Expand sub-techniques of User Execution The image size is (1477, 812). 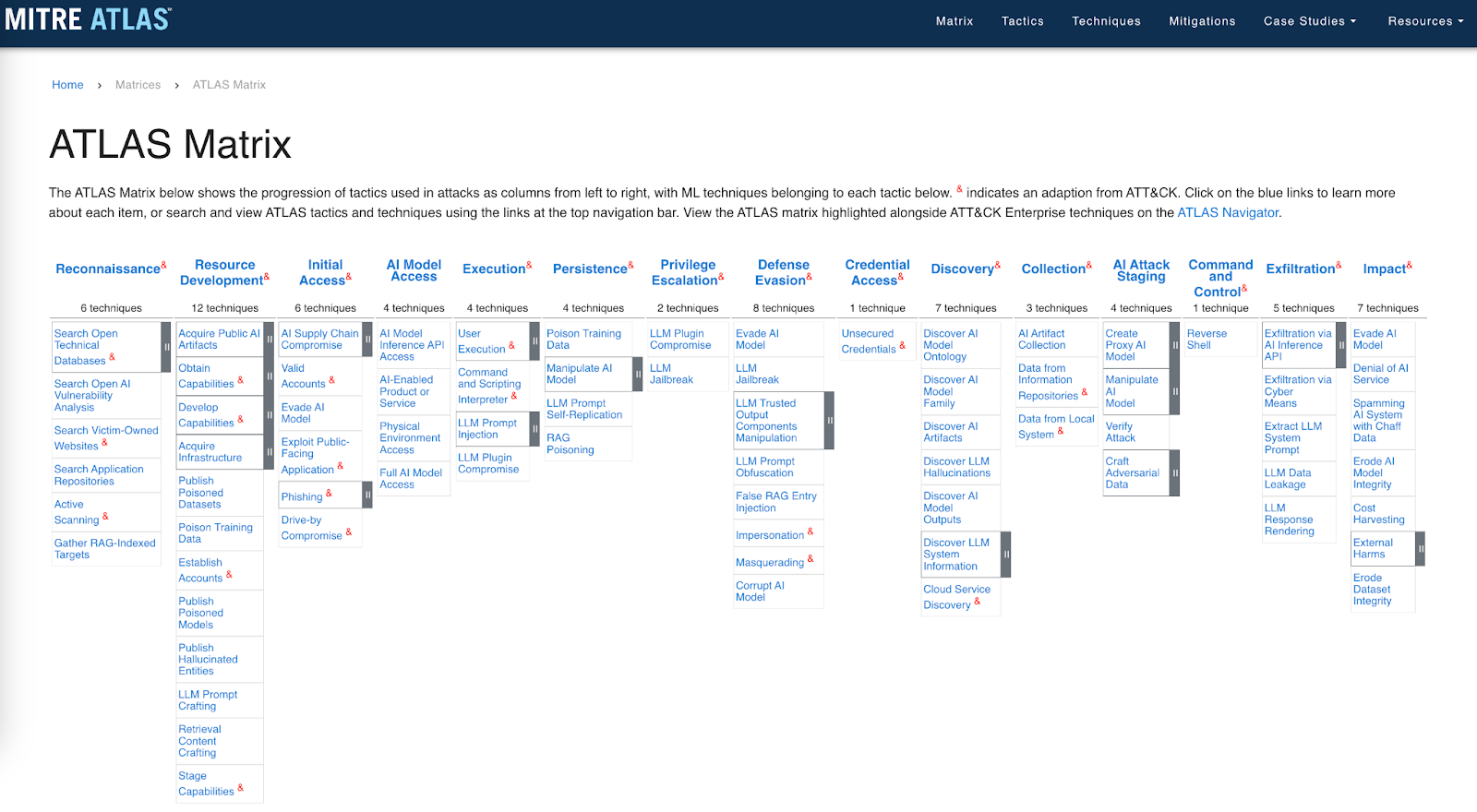[534, 340]
